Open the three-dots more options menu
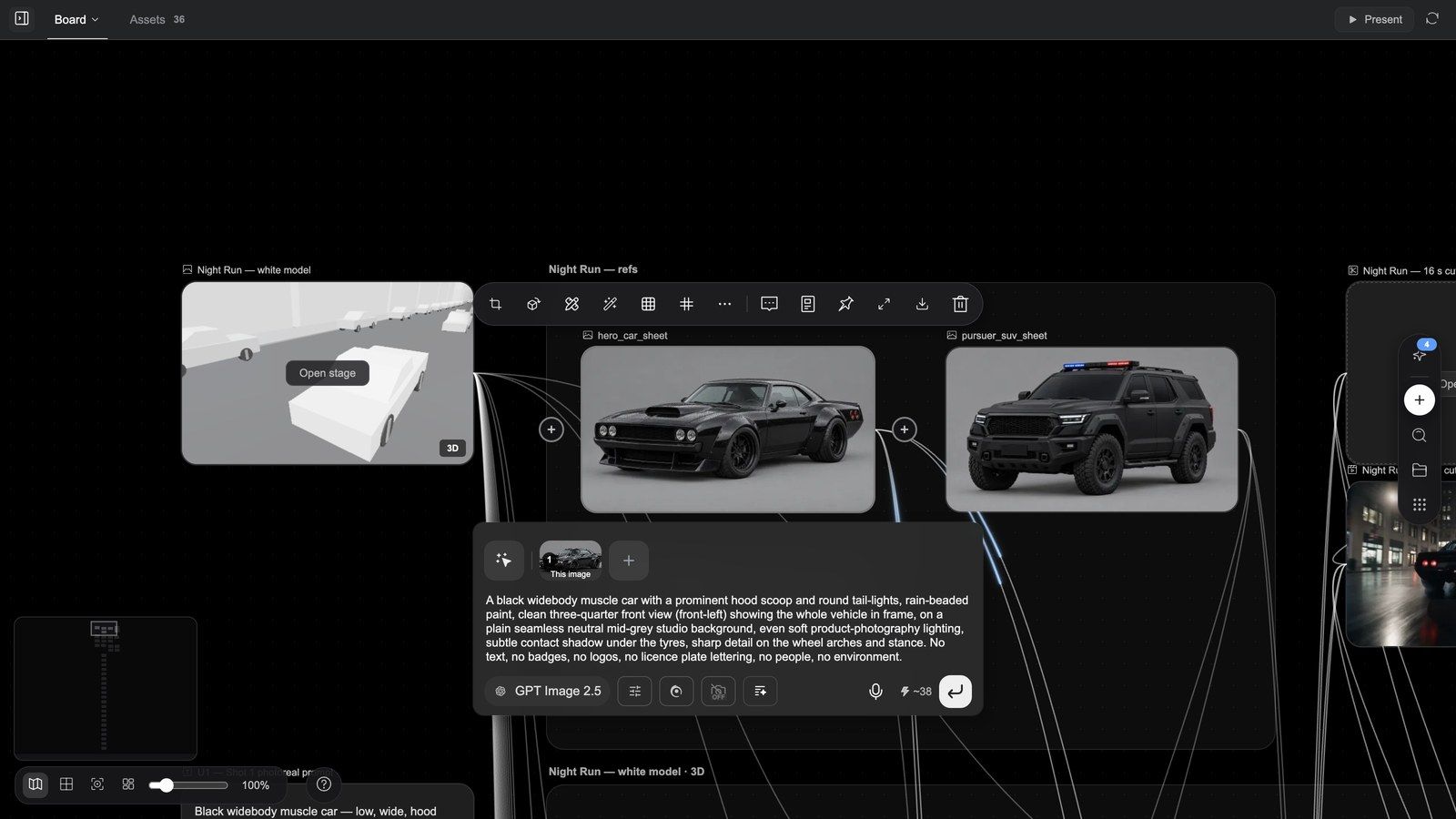 (x=724, y=304)
